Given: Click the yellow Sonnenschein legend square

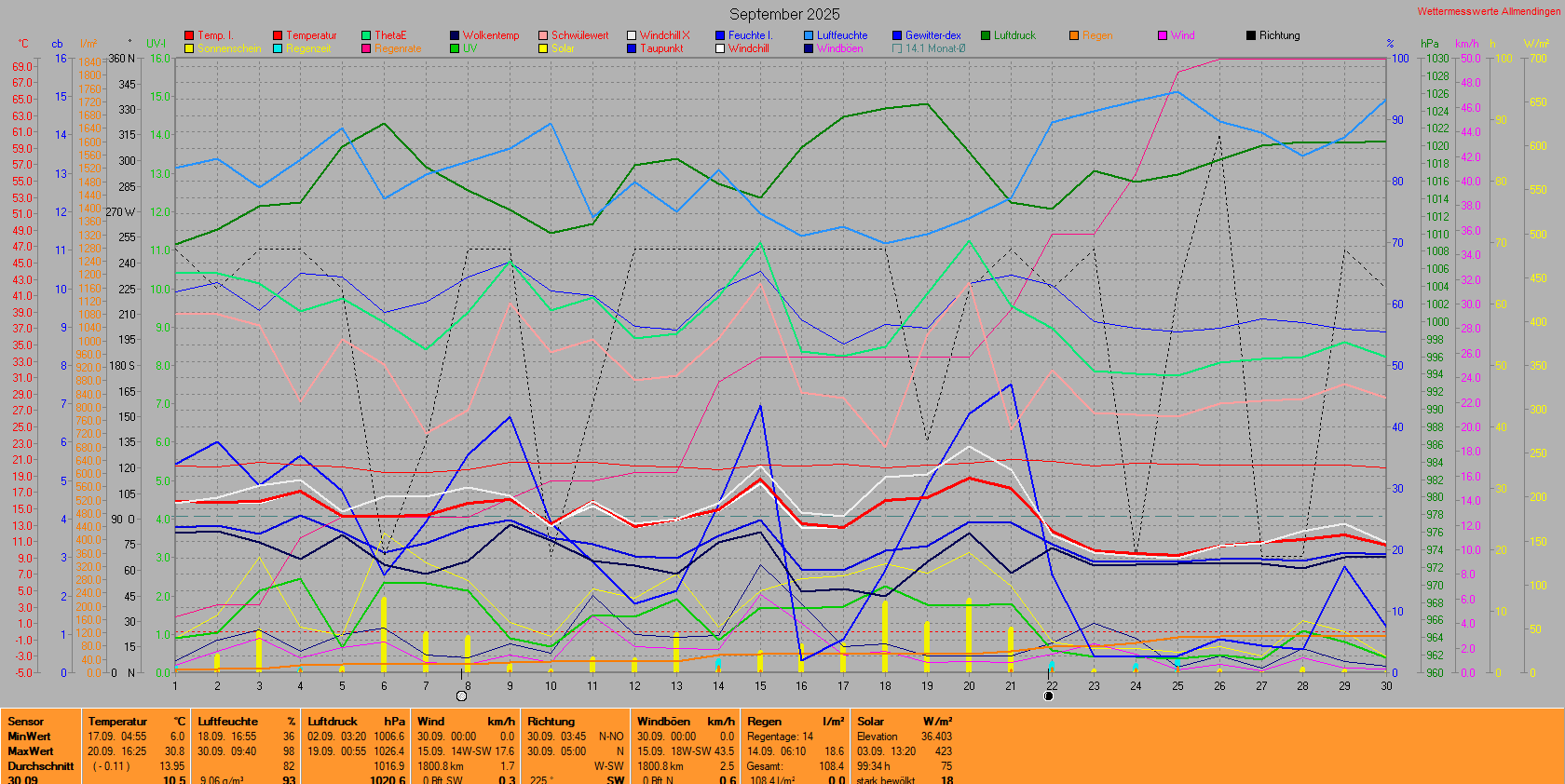Looking at the screenshot, I should [189, 48].
